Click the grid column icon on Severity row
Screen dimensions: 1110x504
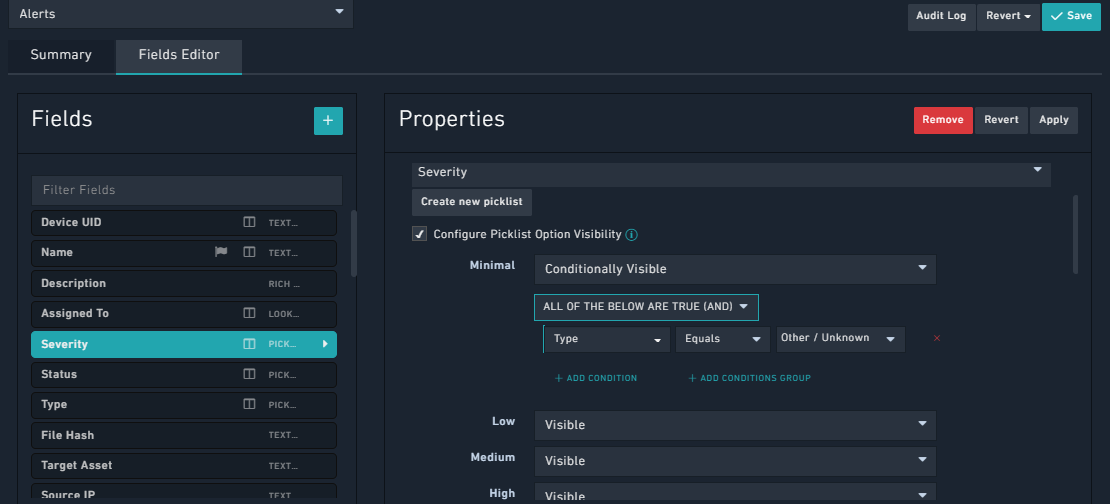click(249, 344)
